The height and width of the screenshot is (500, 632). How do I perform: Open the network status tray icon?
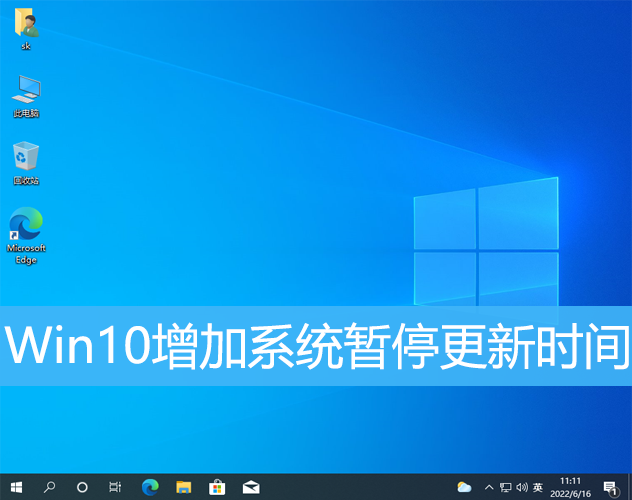pyautogui.click(x=505, y=487)
